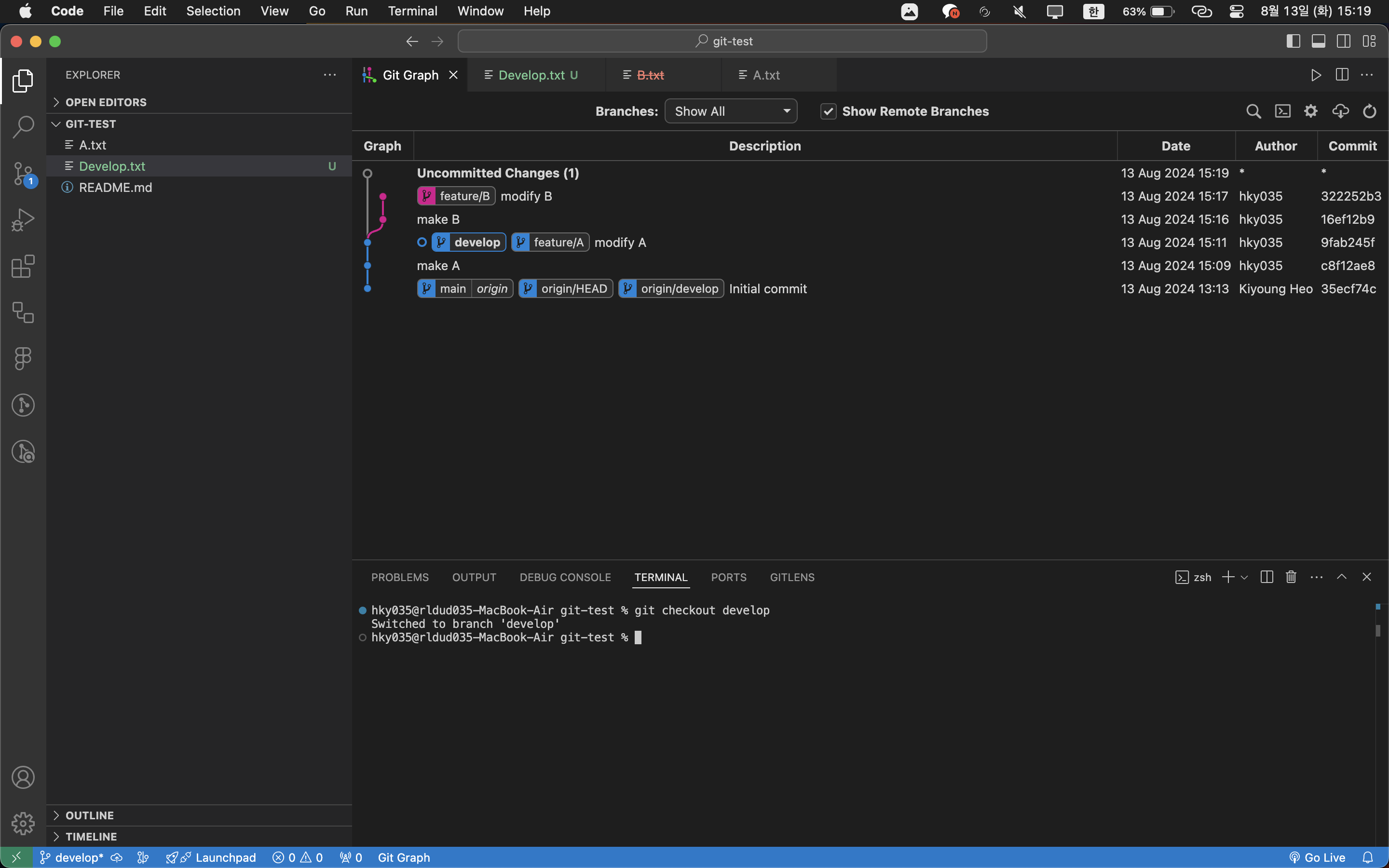Open Explorer views ellipsis menu

pyautogui.click(x=329, y=75)
